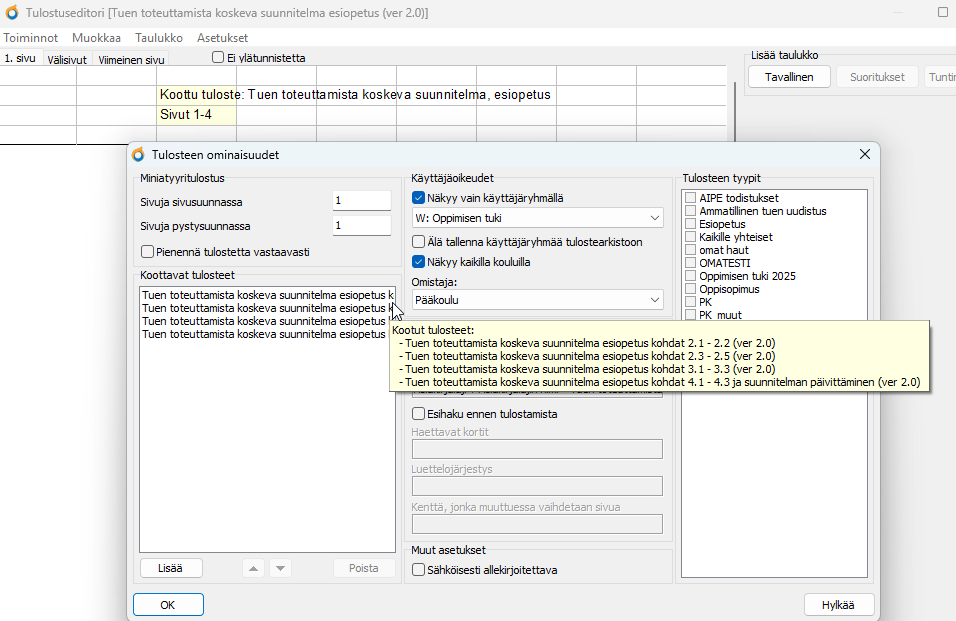956x621 pixels.
Task: Click Tavallinen table button
Action: coord(789,77)
